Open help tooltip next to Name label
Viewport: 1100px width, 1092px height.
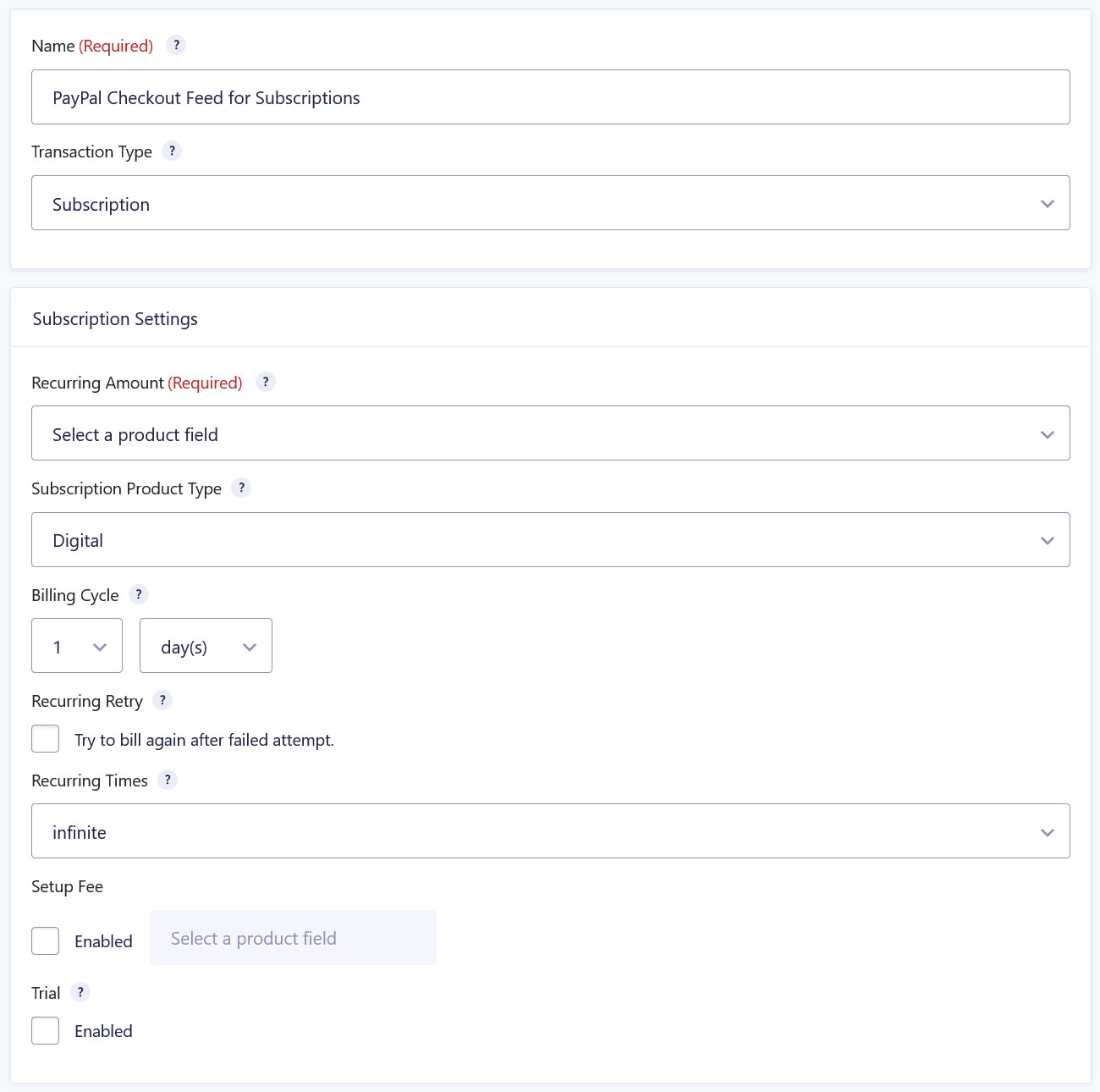(176, 45)
